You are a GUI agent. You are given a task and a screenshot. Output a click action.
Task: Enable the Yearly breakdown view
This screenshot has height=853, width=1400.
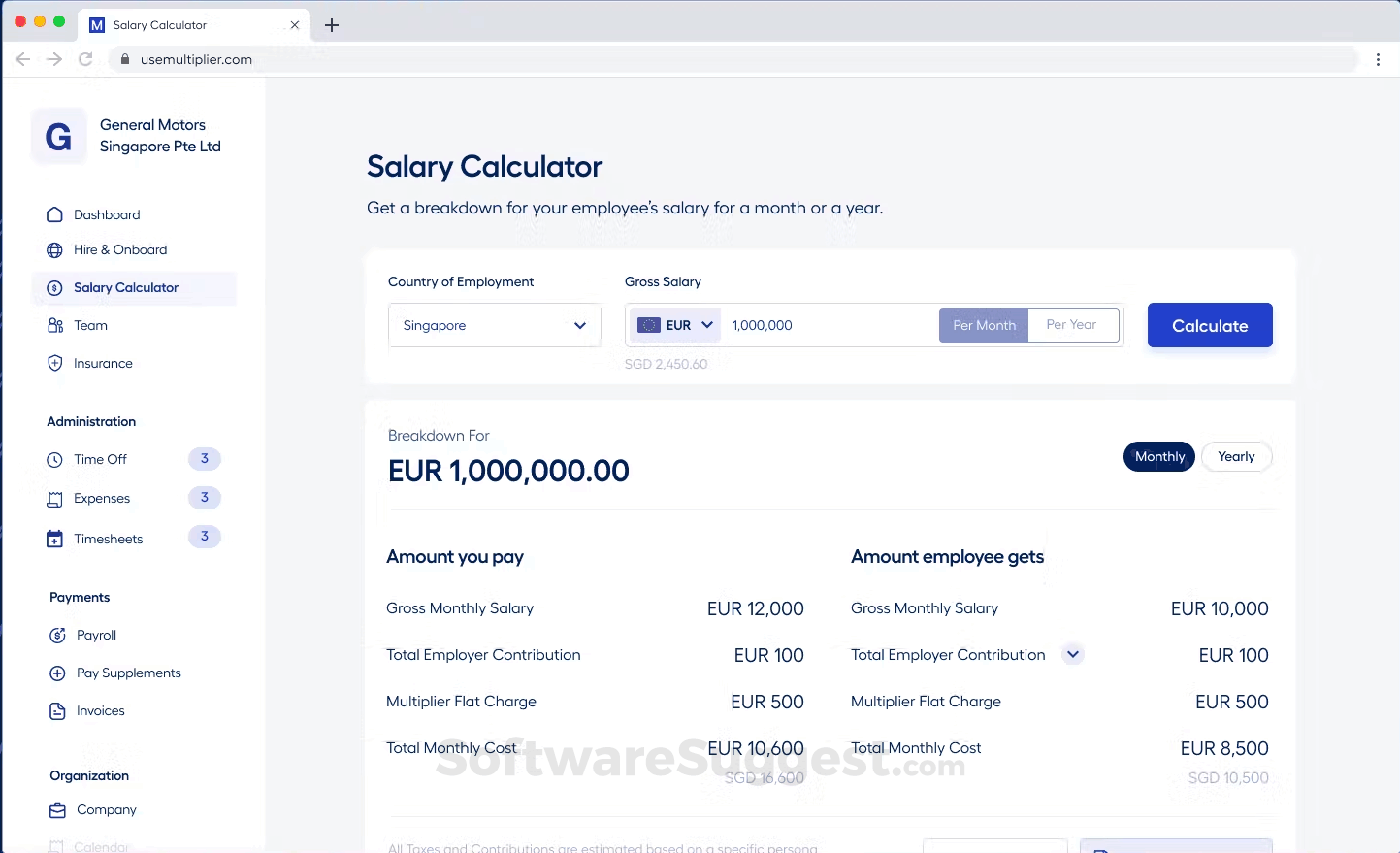click(1236, 456)
